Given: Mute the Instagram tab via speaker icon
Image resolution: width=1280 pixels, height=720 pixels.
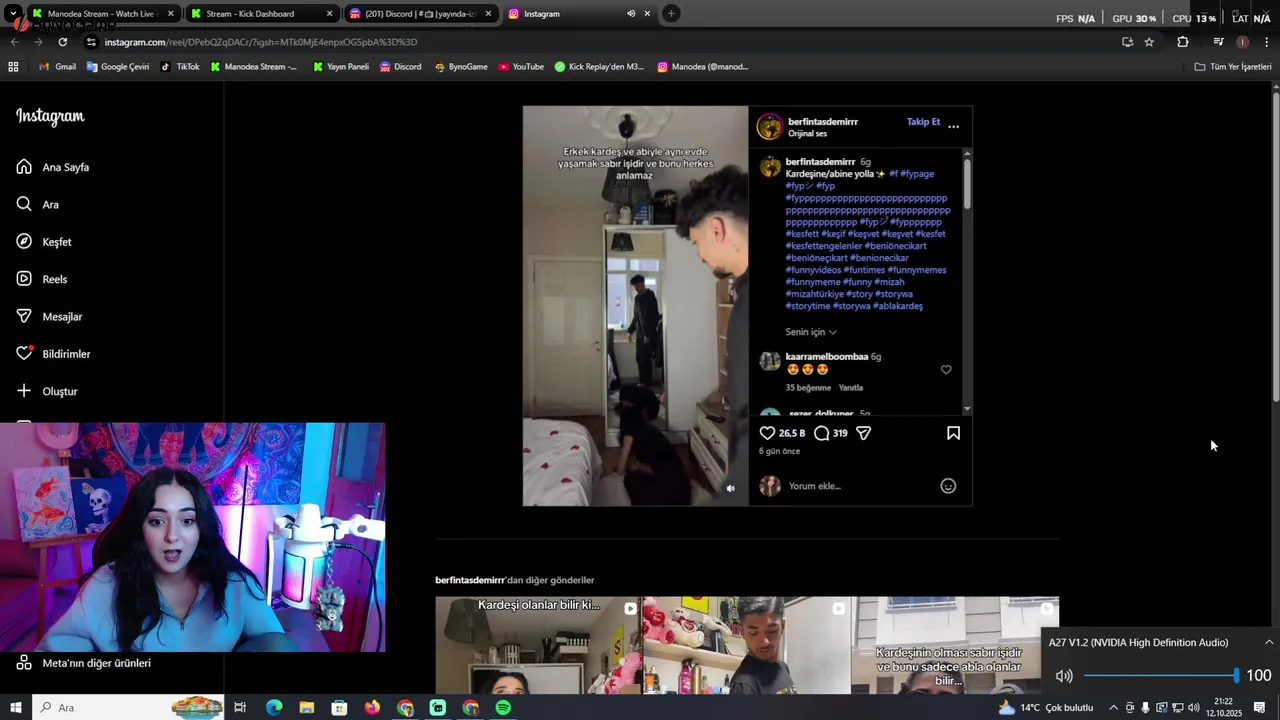Looking at the screenshot, I should coord(631,14).
